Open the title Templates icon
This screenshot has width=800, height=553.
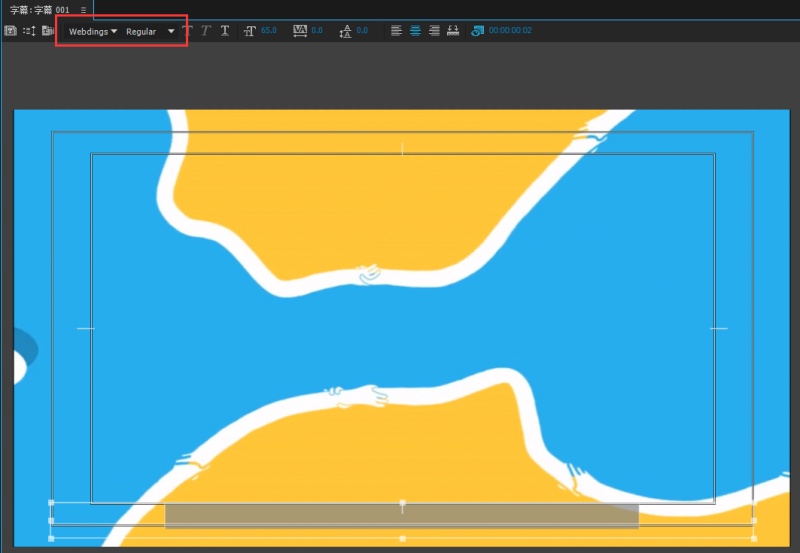tap(47, 31)
